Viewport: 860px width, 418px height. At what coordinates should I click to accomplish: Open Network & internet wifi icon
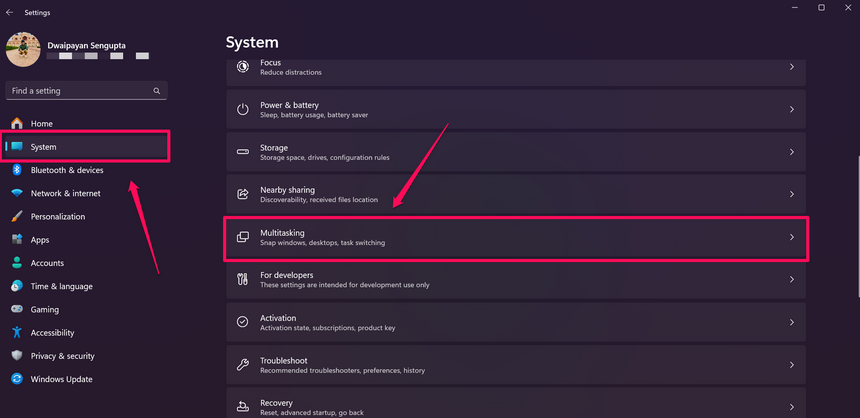pos(17,193)
